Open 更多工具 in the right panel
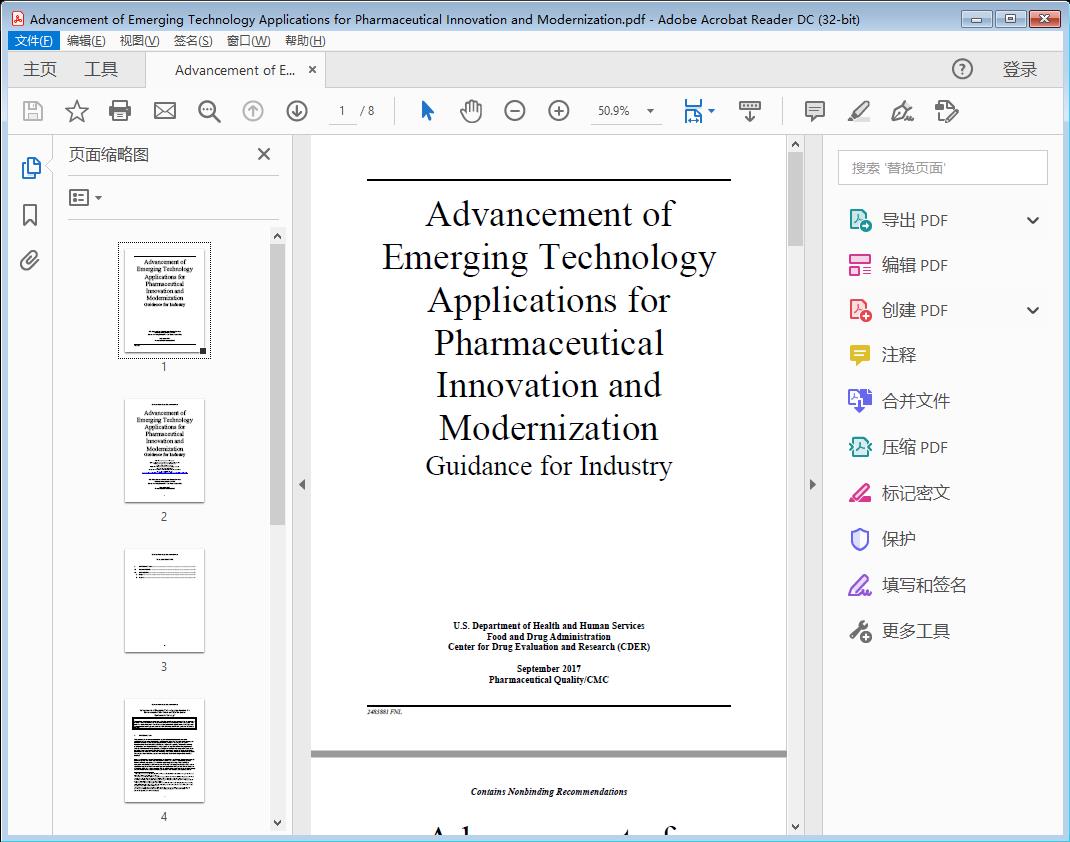Viewport: 1070px width, 842px height. coord(913,631)
